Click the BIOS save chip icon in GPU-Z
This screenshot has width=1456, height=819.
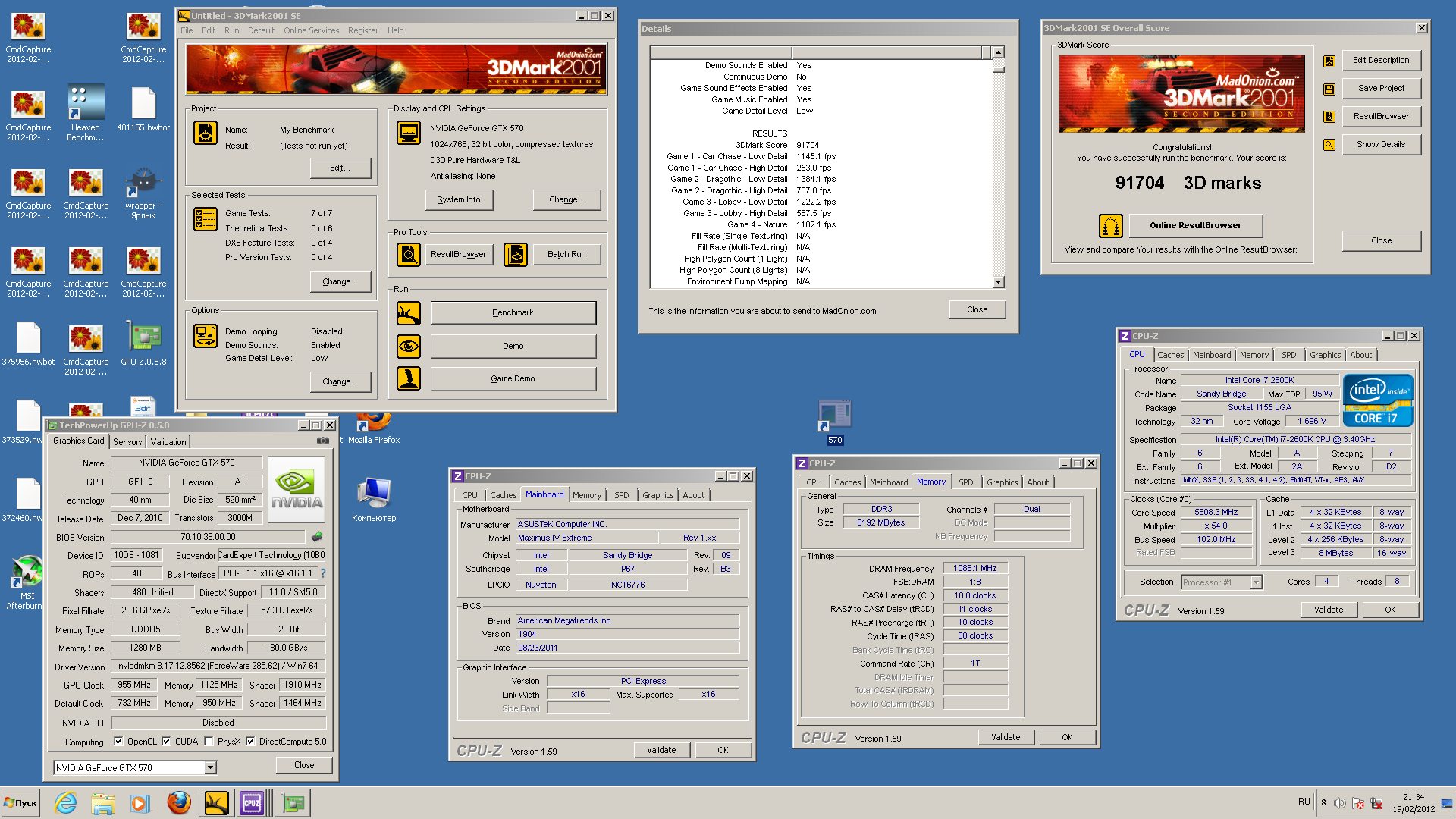tap(317, 537)
